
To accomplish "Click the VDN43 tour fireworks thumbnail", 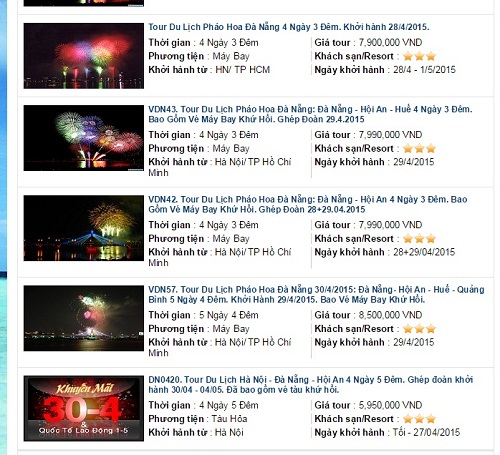I will (84, 138).
